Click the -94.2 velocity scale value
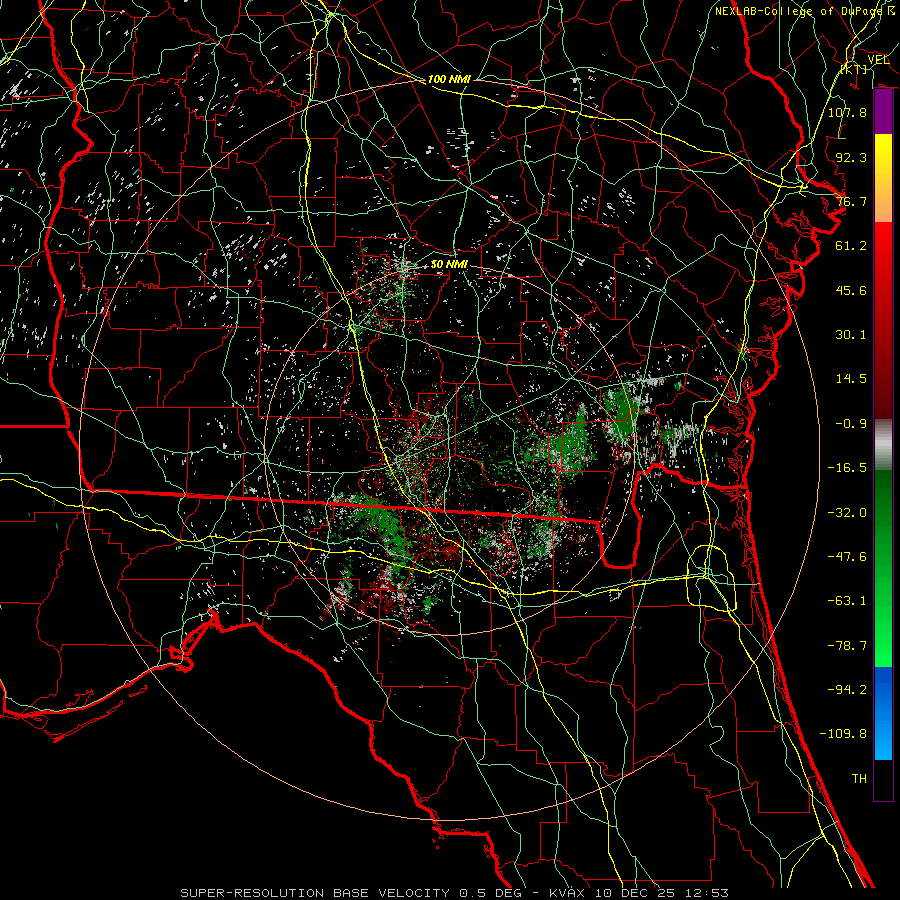The image size is (900, 900). tap(847, 690)
